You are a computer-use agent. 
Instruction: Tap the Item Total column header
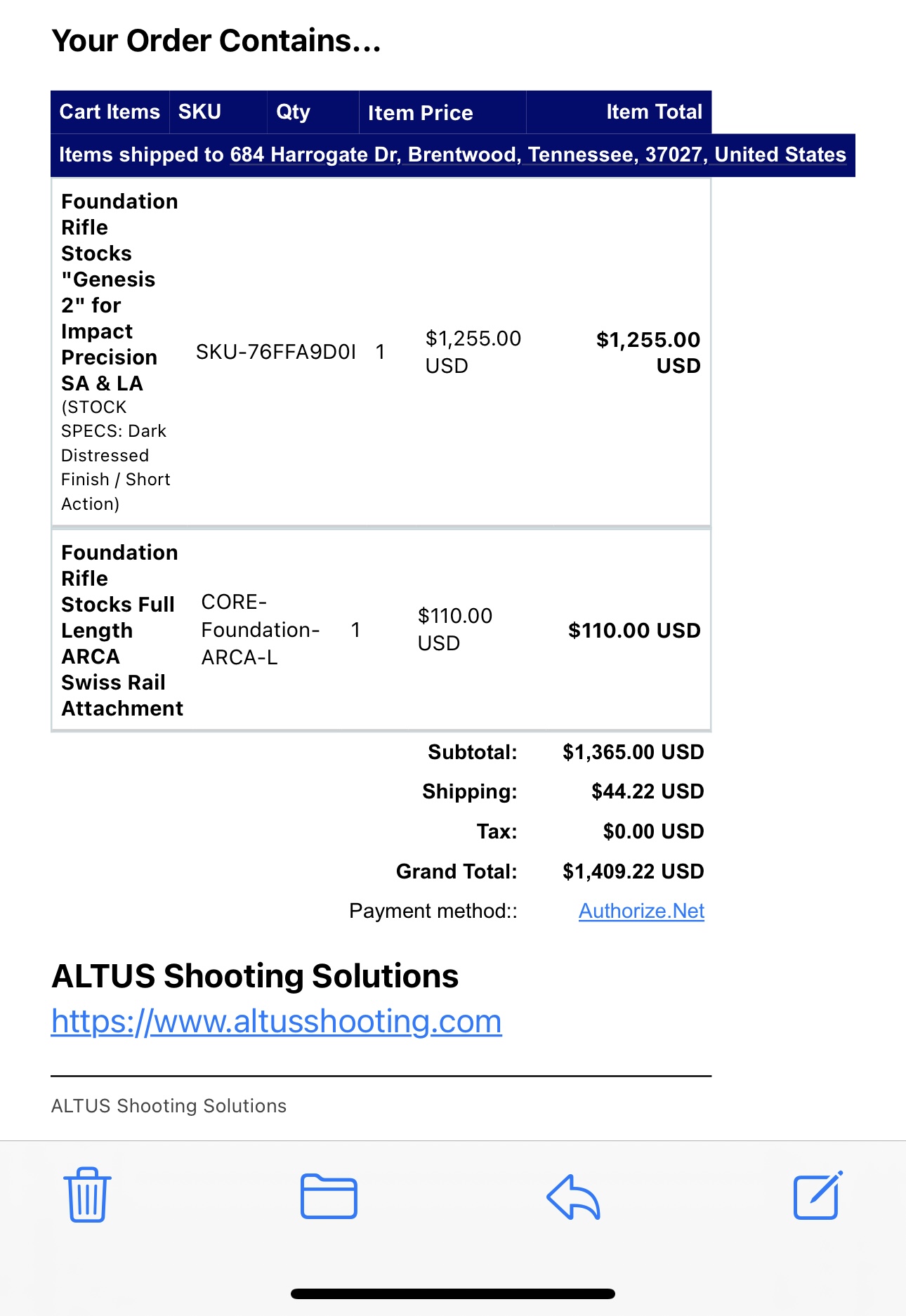[654, 112]
